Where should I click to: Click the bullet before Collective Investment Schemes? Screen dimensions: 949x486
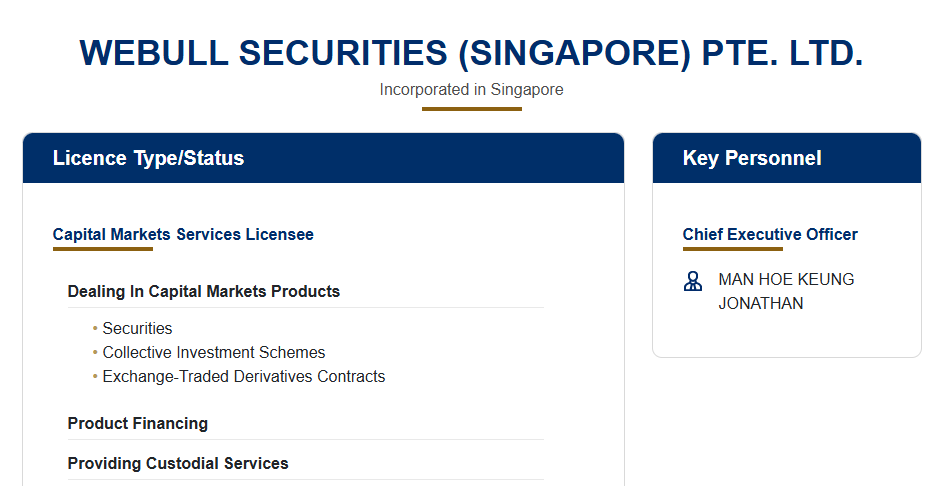(x=95, y=352)
